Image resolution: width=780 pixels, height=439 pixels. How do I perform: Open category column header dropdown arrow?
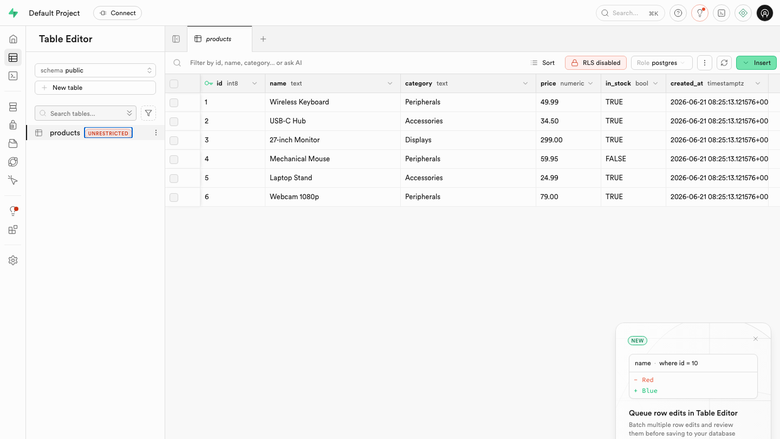(525, 84)
